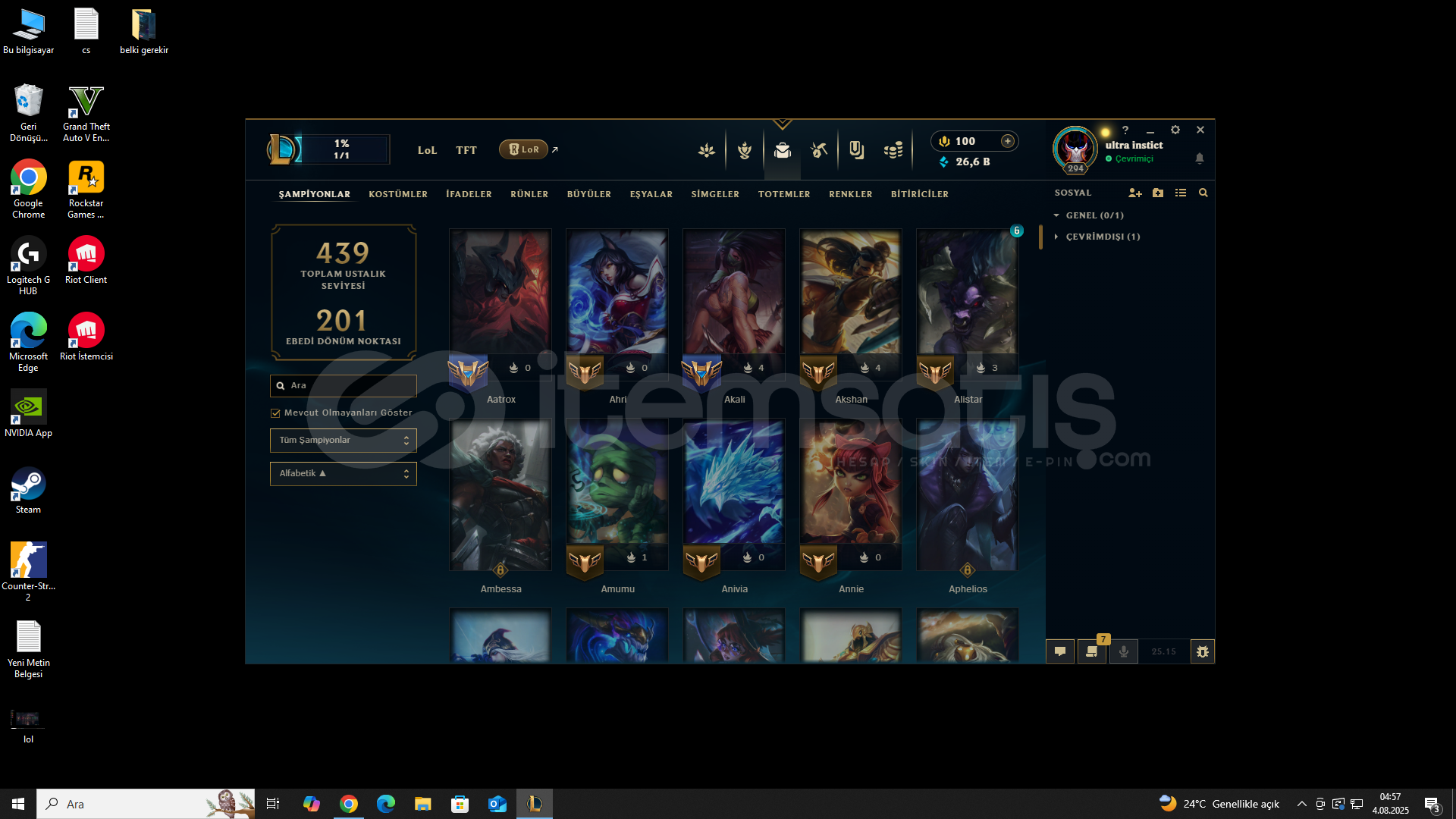Switch to the RÜNLER tab

click(x=529, y=194)
